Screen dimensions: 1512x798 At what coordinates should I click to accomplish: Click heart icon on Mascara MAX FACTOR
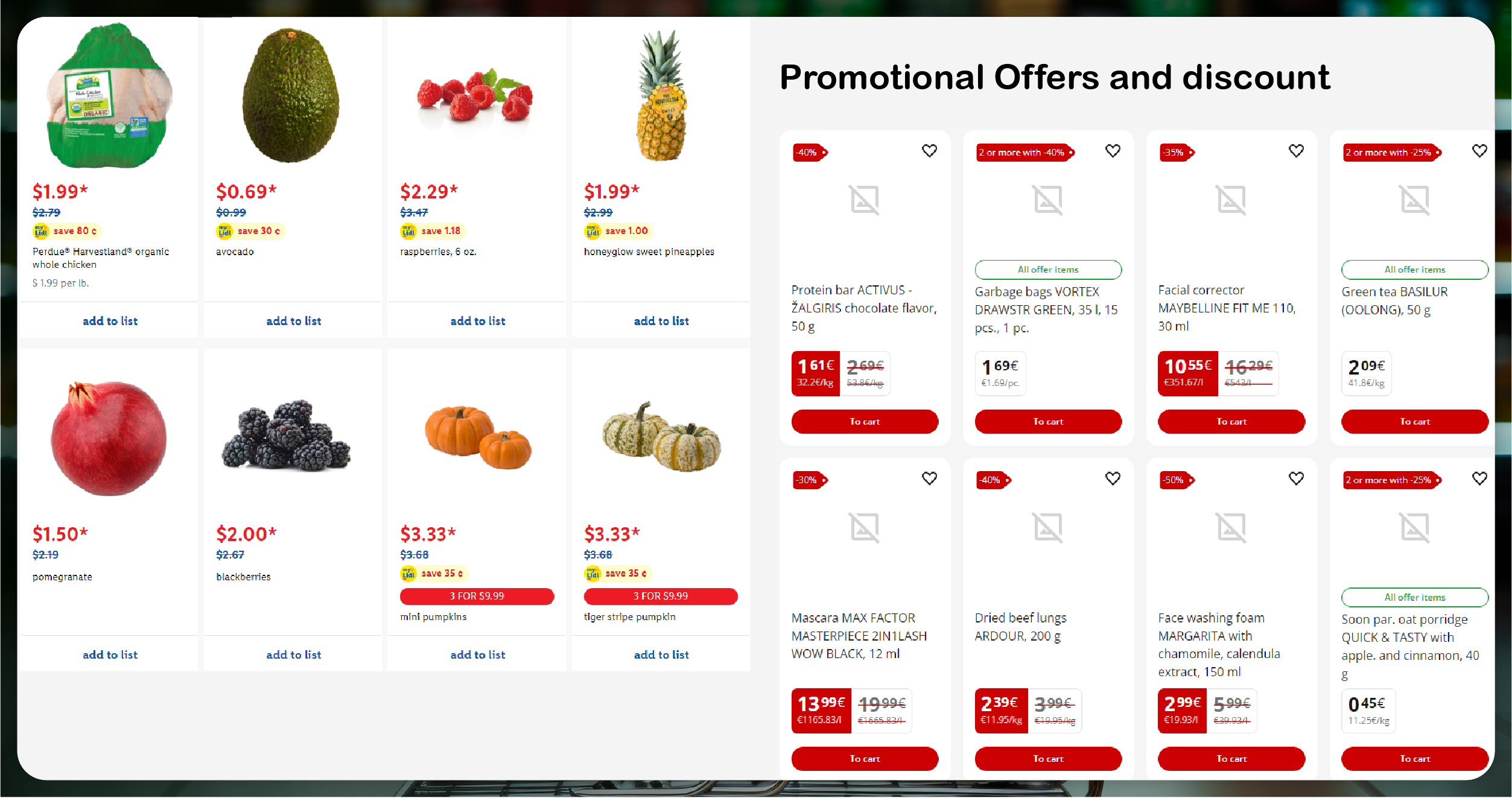[929, 478]
